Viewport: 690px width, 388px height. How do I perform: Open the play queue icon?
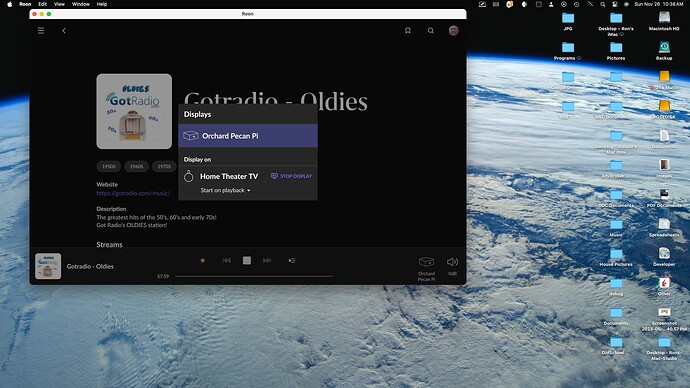(x=292, y=260)
